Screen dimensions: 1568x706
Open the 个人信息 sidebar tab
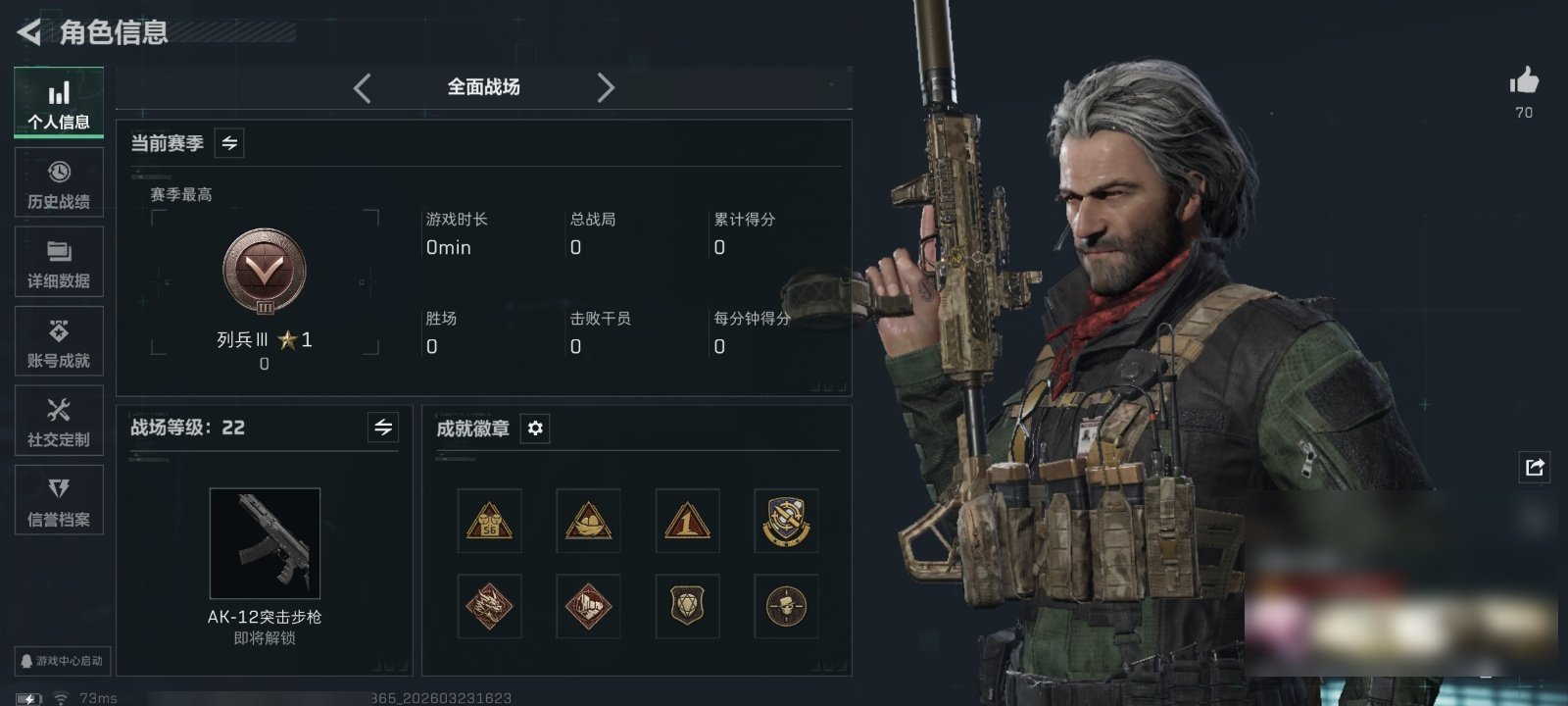pos(59,104)
